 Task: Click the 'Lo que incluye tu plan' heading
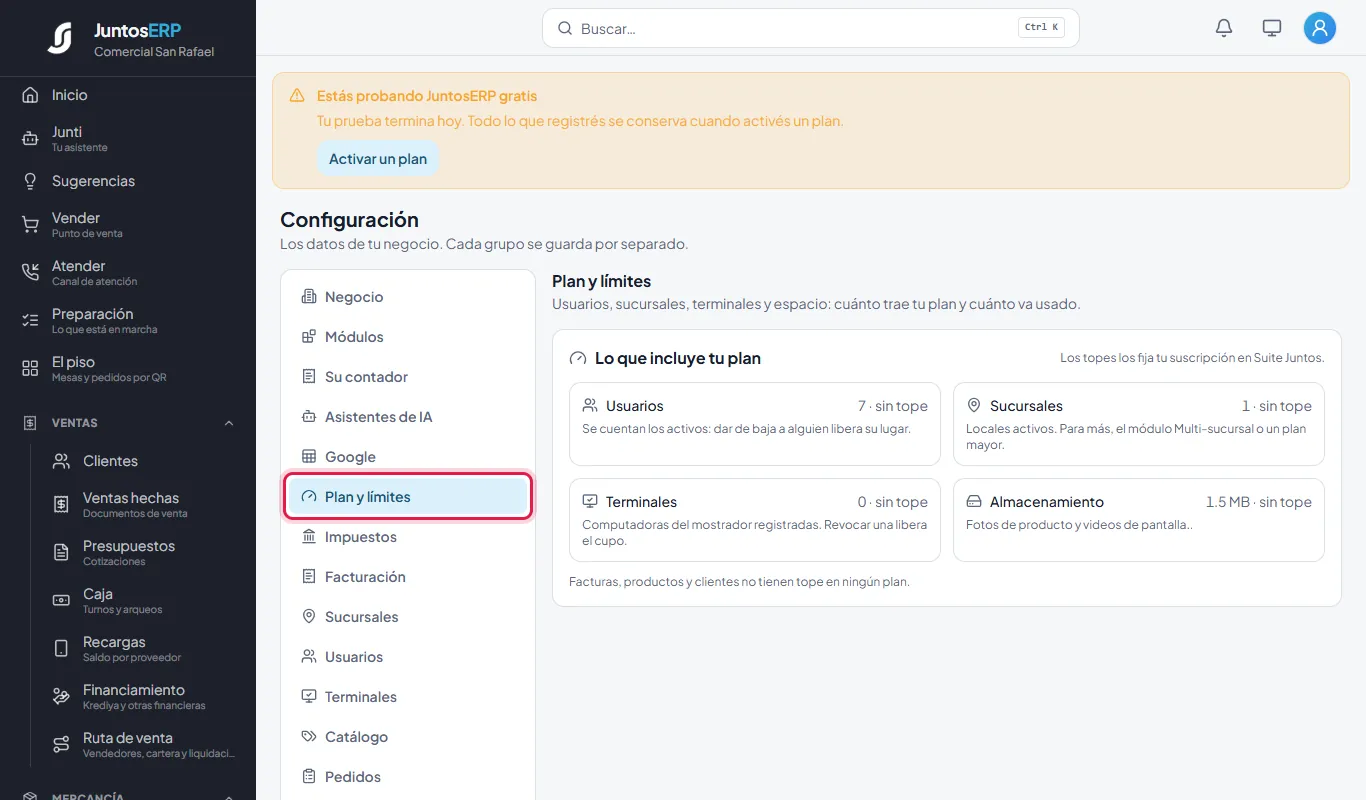[678, 358]
